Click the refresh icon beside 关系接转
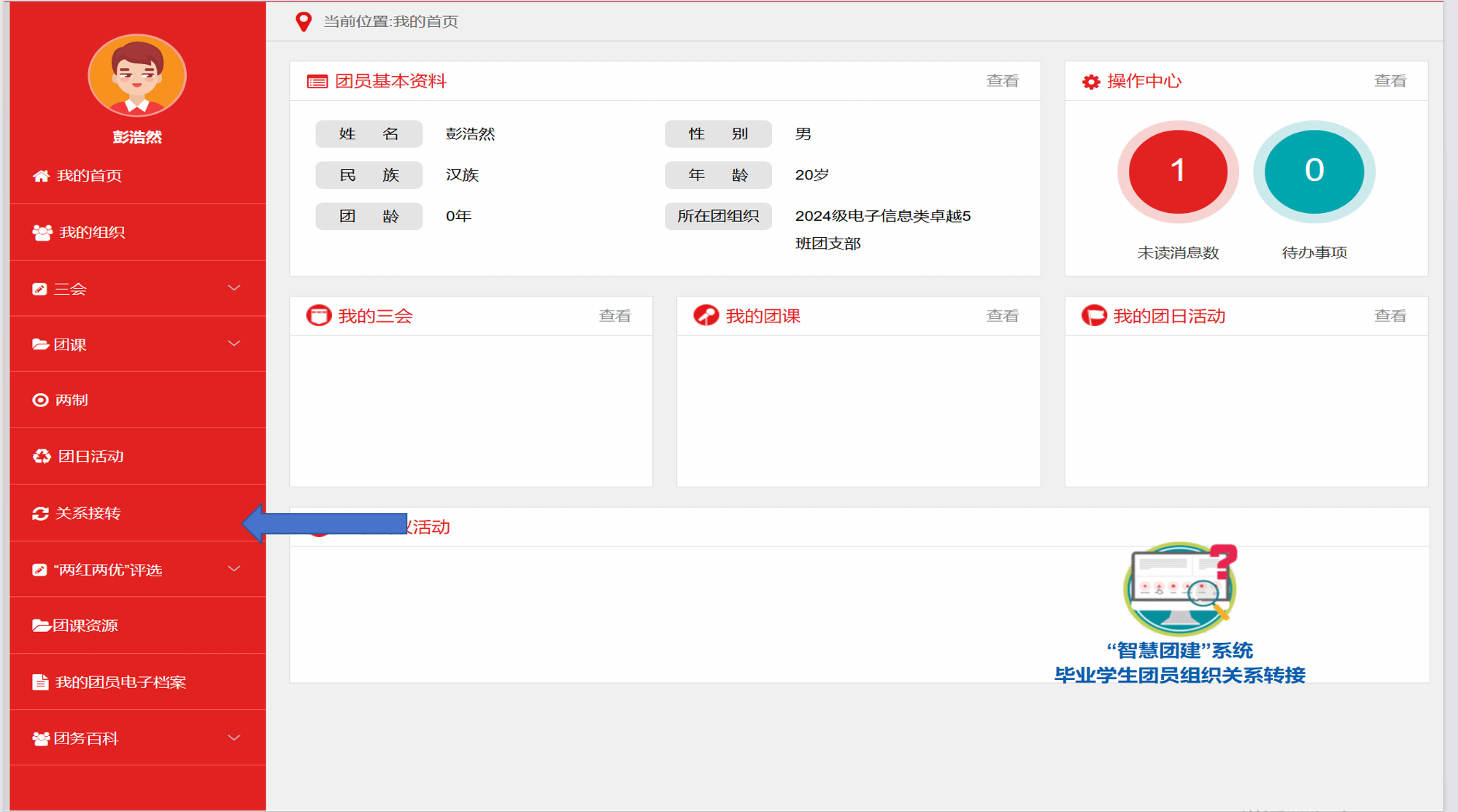Viewport: 1458px width, 812px height. 40,514
